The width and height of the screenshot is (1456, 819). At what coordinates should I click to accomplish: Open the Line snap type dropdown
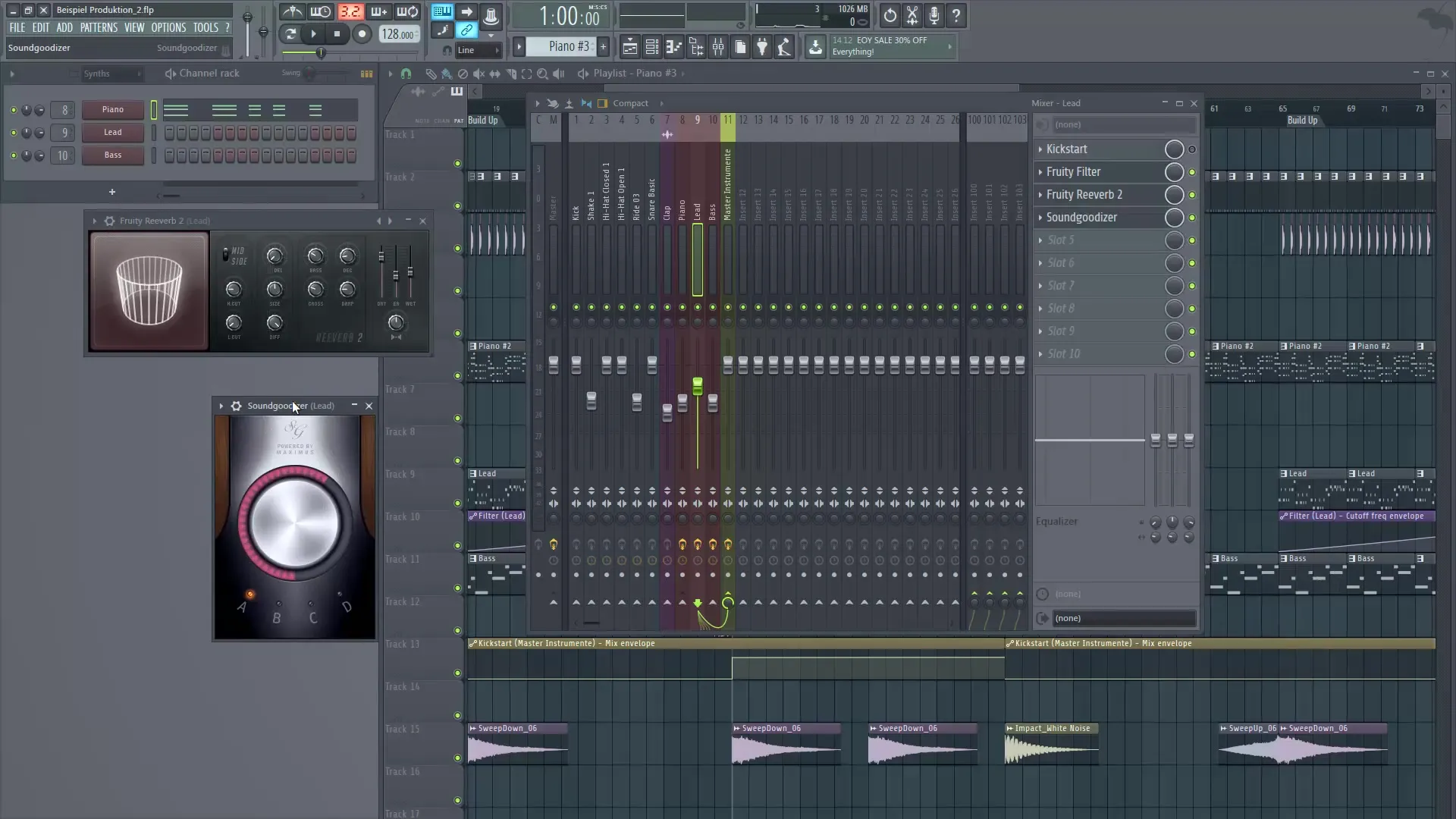[x=476, y=50]
